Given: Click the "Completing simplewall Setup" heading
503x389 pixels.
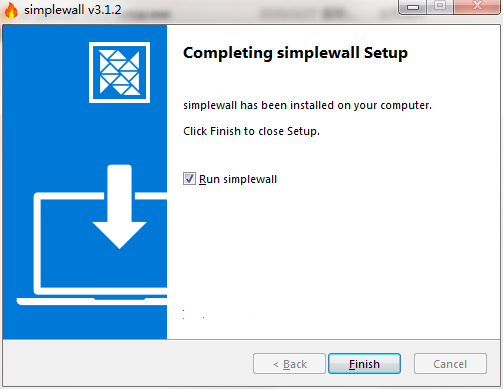Looking at the screenshot, I should [295, 53].
